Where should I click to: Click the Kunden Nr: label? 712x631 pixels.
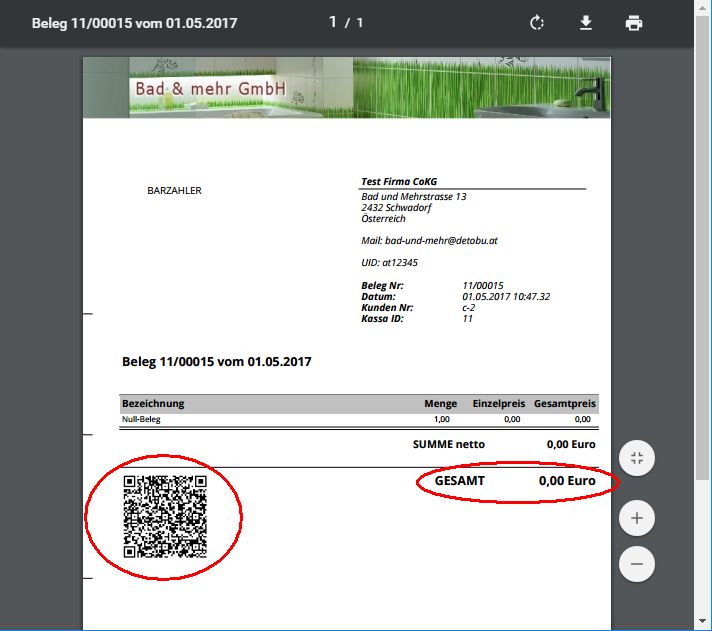387,307
